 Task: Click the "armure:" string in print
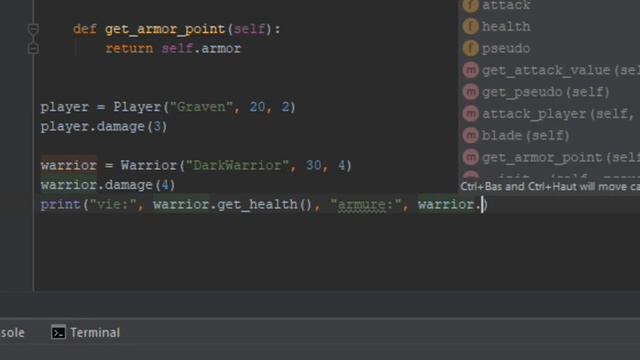[x=366, y=204]
